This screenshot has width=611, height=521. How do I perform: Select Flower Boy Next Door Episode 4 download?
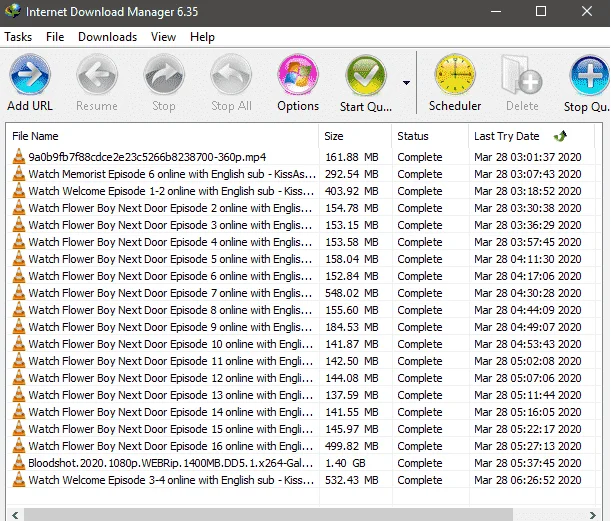[170, 242]
